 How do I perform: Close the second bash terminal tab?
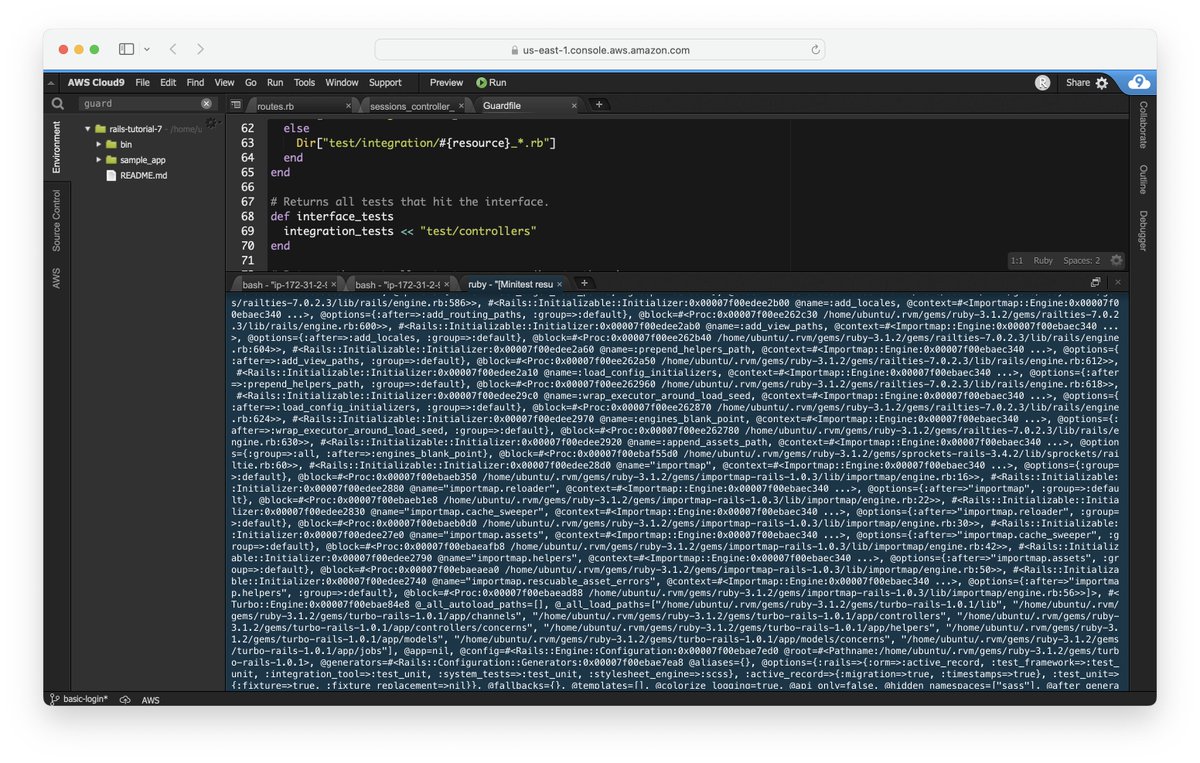coord(447,284)
